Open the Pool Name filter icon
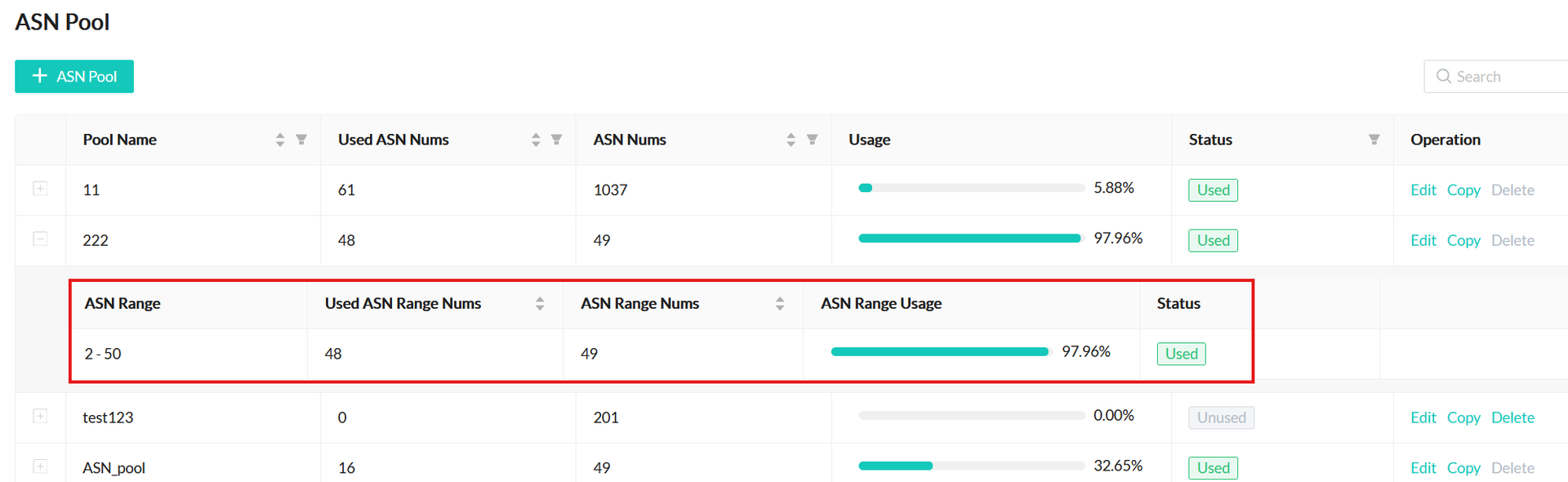Viewport: 1568px width, 482px height. click(301, 140)
